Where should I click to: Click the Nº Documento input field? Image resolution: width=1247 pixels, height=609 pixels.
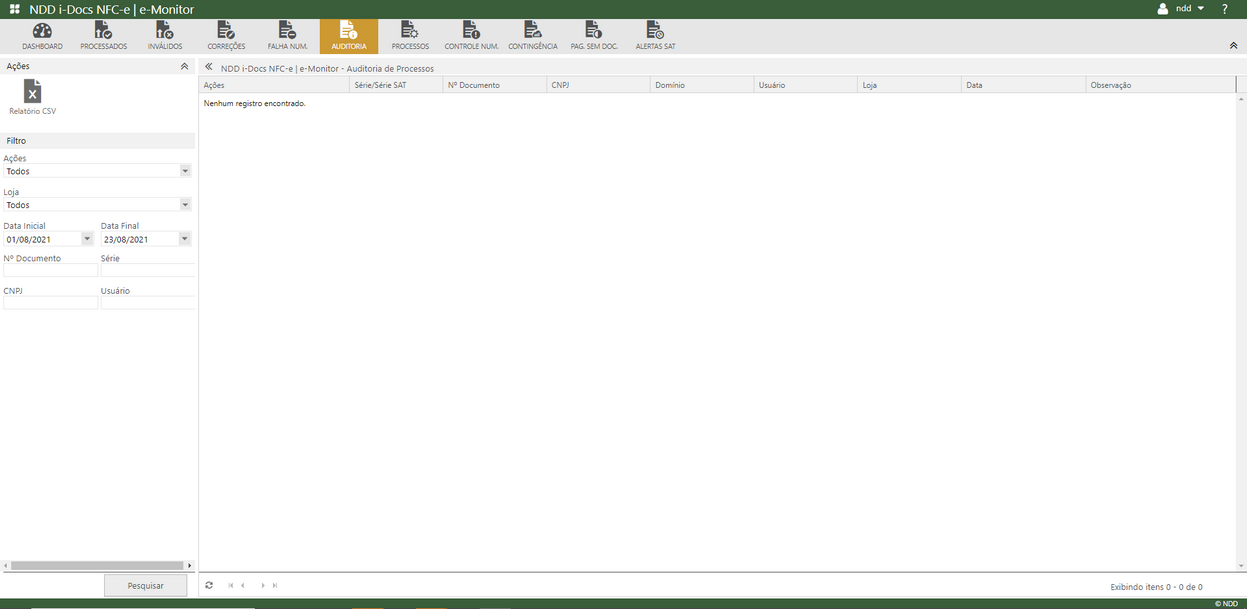point(50,270)
